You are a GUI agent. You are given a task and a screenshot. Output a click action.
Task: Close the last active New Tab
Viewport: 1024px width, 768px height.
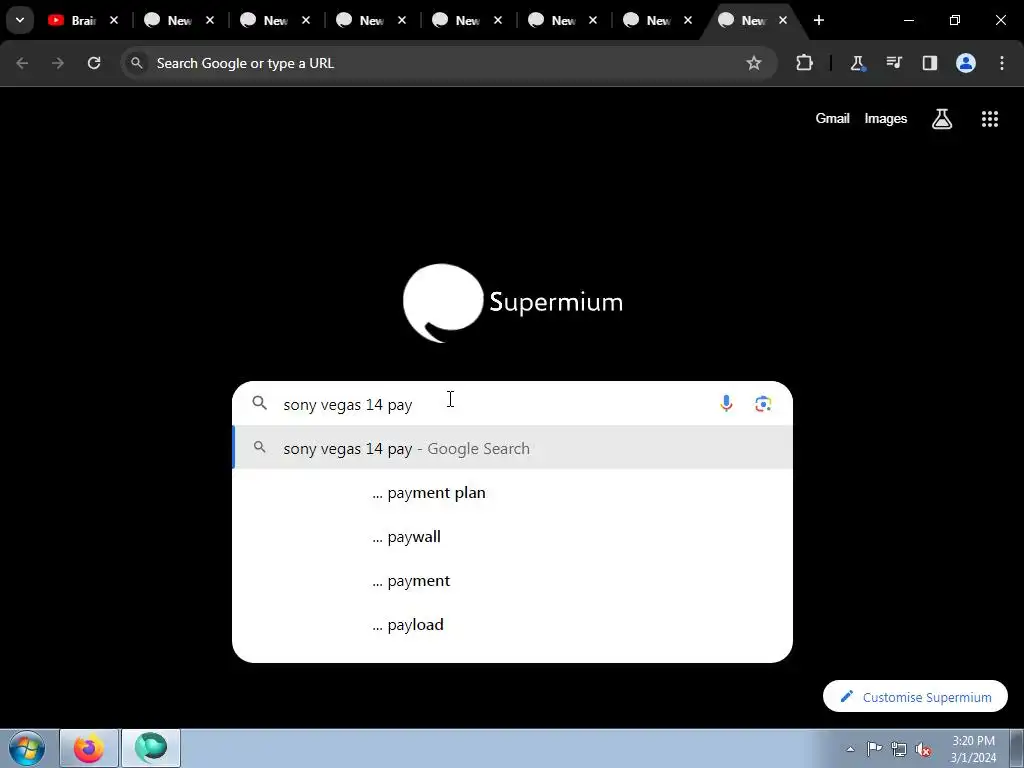tap(782, 20)
